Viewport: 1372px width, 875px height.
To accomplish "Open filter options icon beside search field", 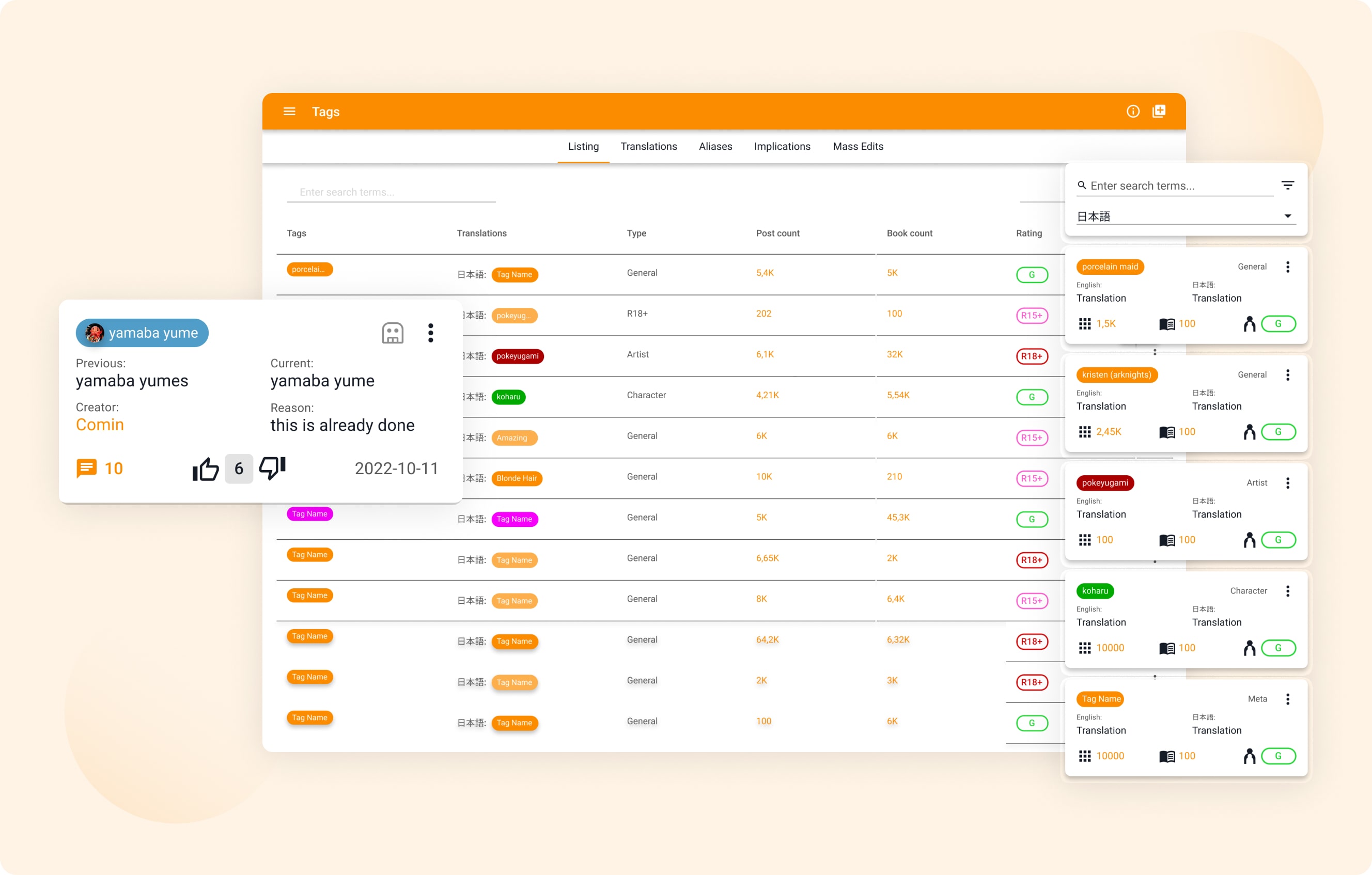I will (x=1288, y=186).
